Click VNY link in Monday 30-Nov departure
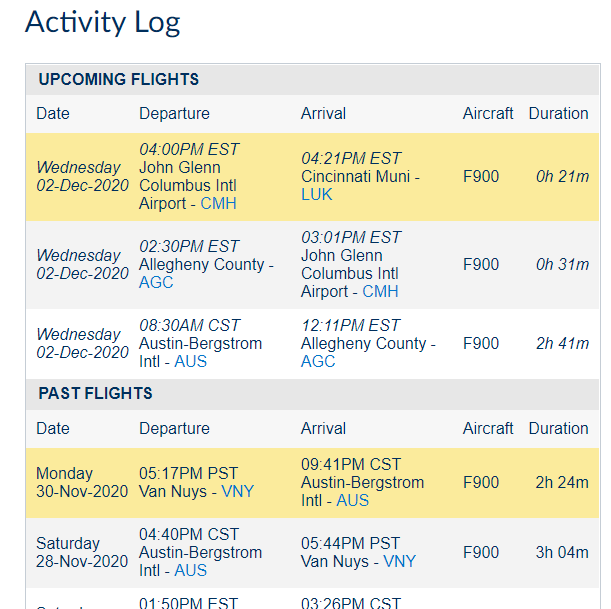The height and width of the screenshot is (609, 611). pyautogui.click(x=238, y=491)
